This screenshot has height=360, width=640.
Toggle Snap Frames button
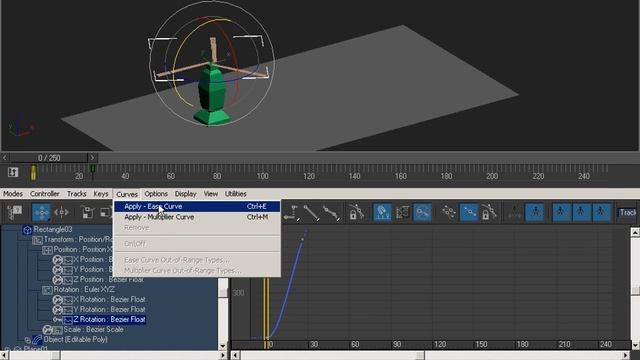[x=382, y=213]
